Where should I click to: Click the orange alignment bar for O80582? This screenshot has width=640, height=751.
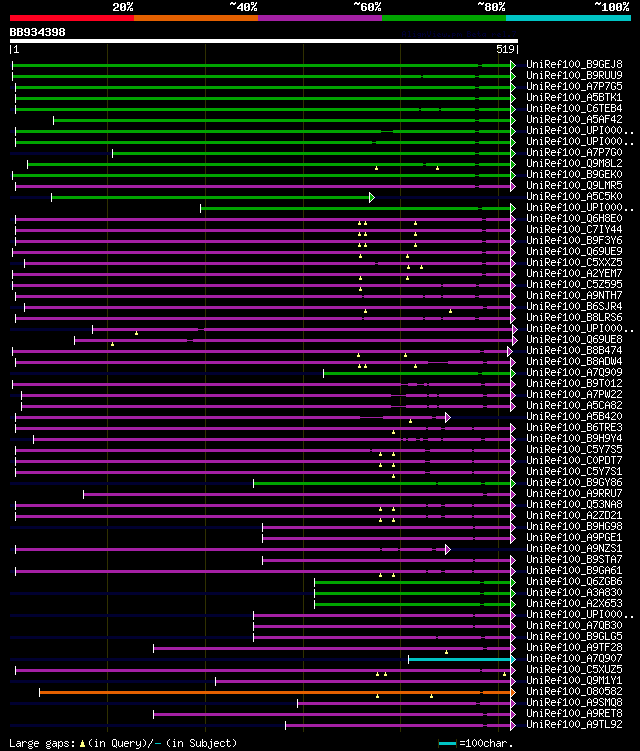(x=275, y=693)
